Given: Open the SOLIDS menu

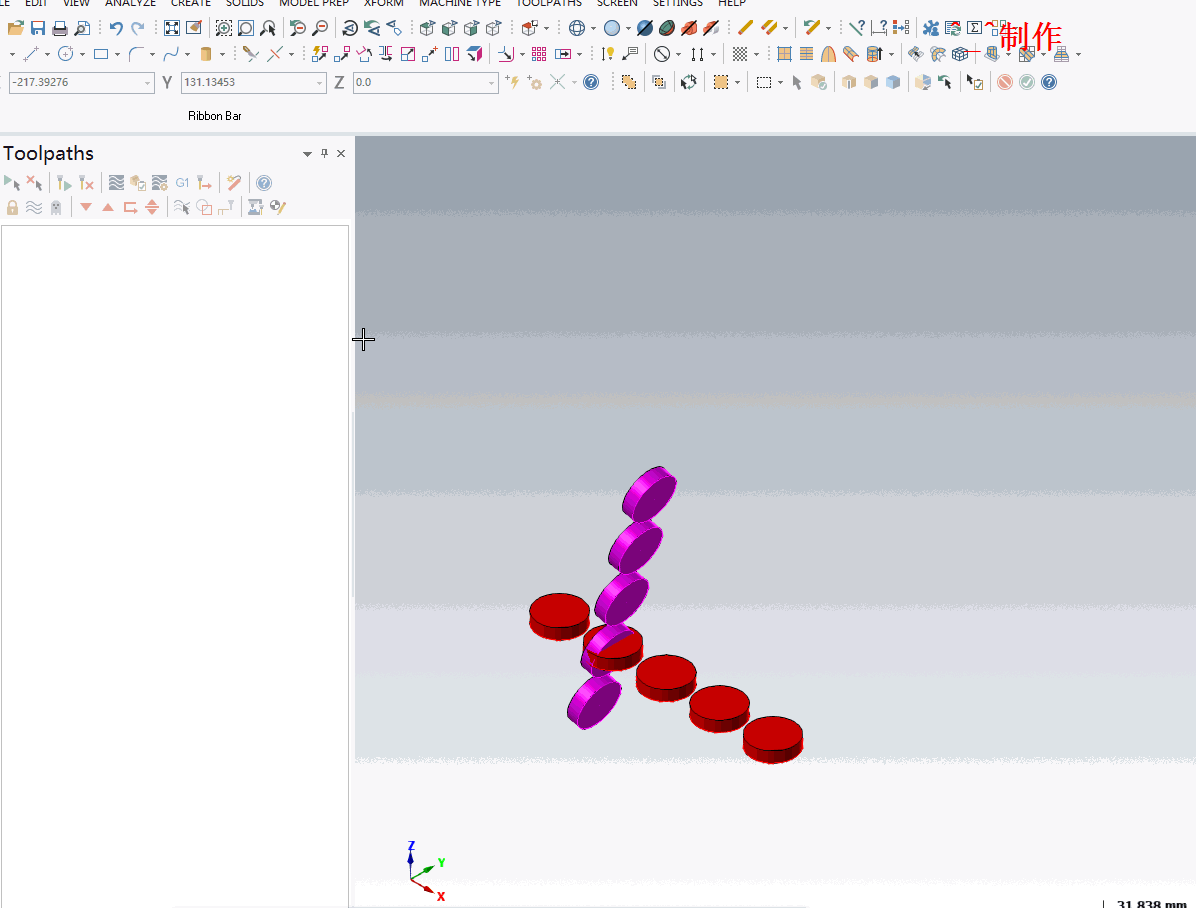Looking at the screenshot, I should click(245, 3).
